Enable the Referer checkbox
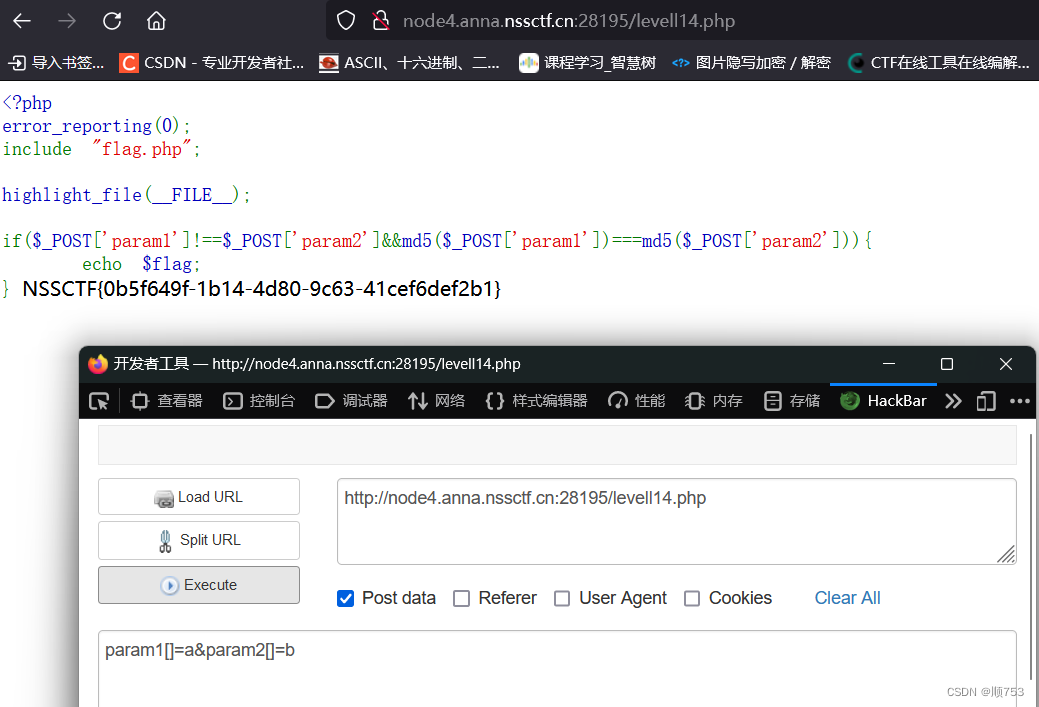 click(461, 598)
